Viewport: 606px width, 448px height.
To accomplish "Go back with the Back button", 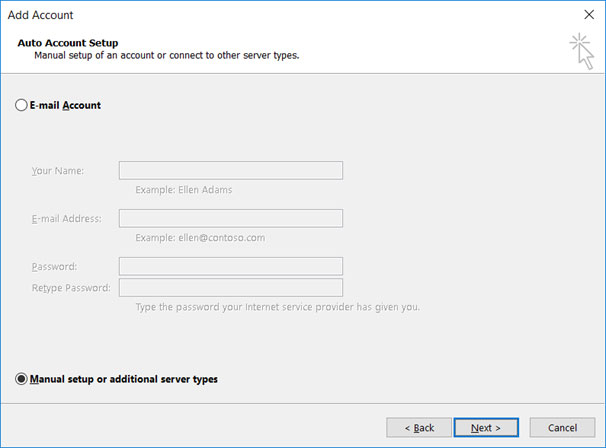I will 417,427.
